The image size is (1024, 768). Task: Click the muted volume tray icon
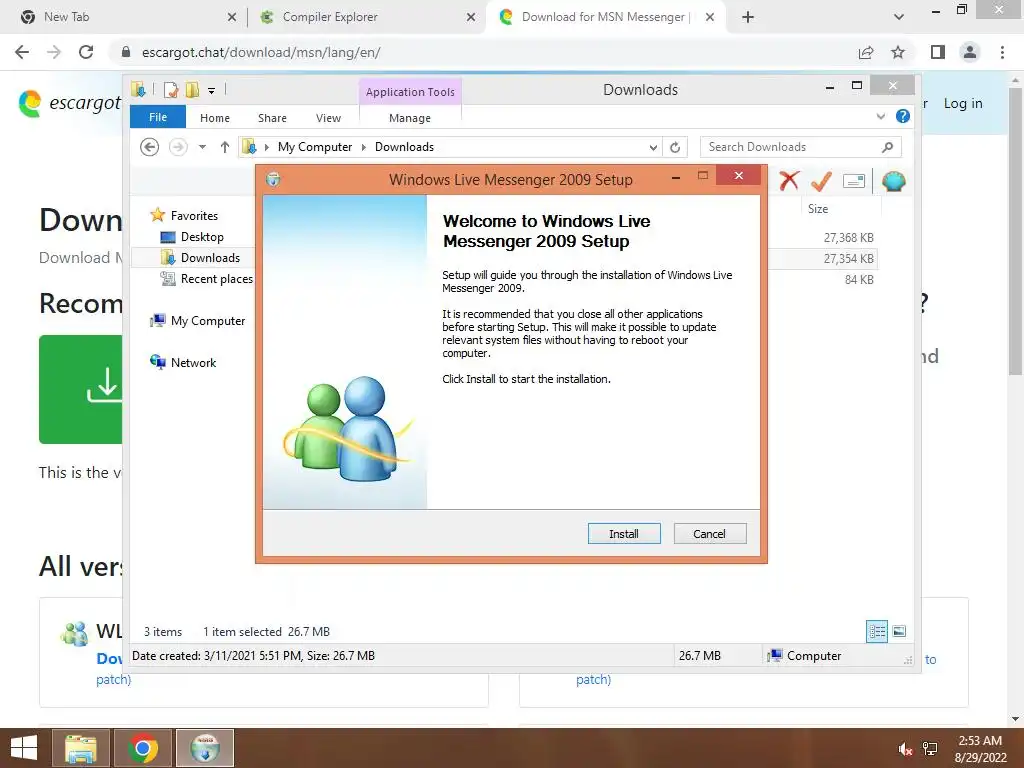904,749
